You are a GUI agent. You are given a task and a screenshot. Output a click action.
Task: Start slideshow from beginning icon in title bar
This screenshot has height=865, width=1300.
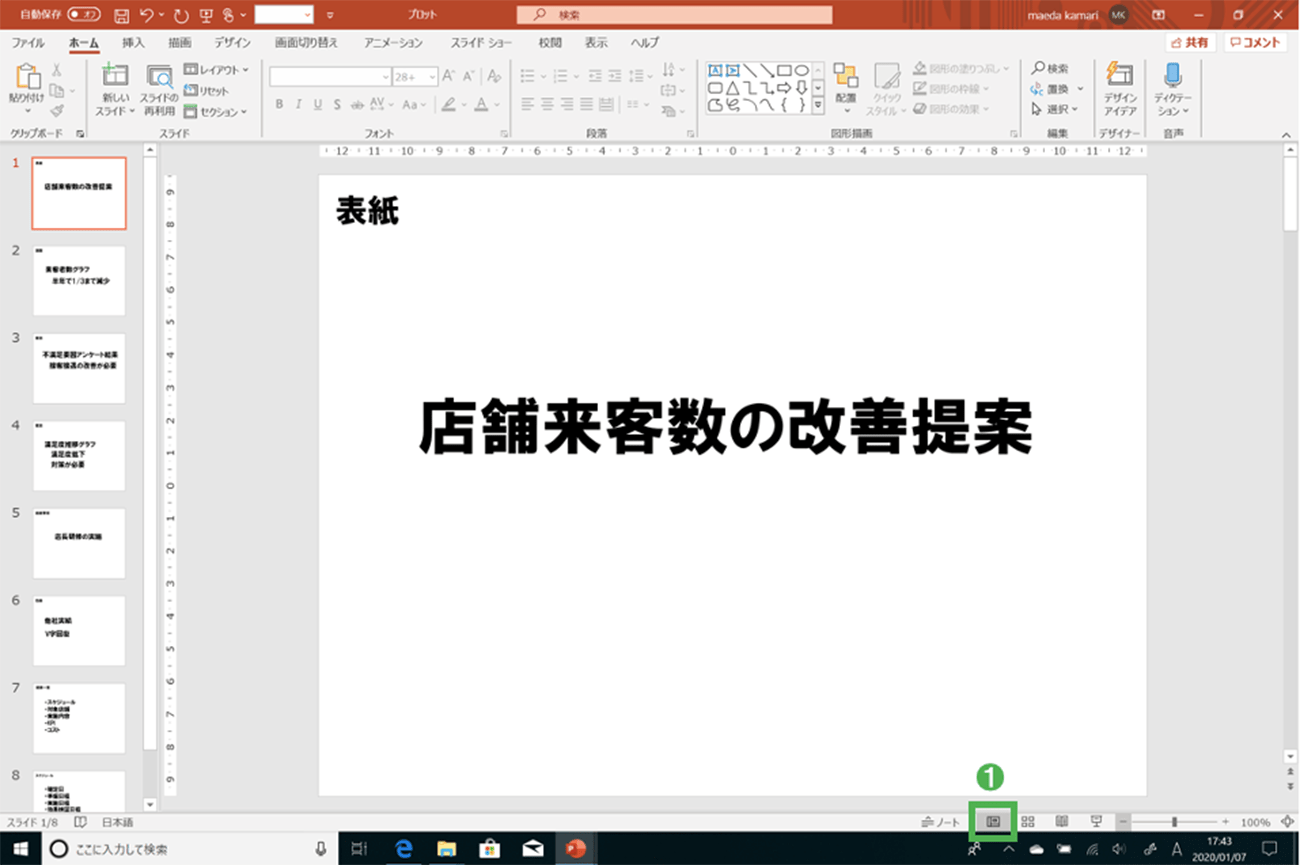[205, 16]
